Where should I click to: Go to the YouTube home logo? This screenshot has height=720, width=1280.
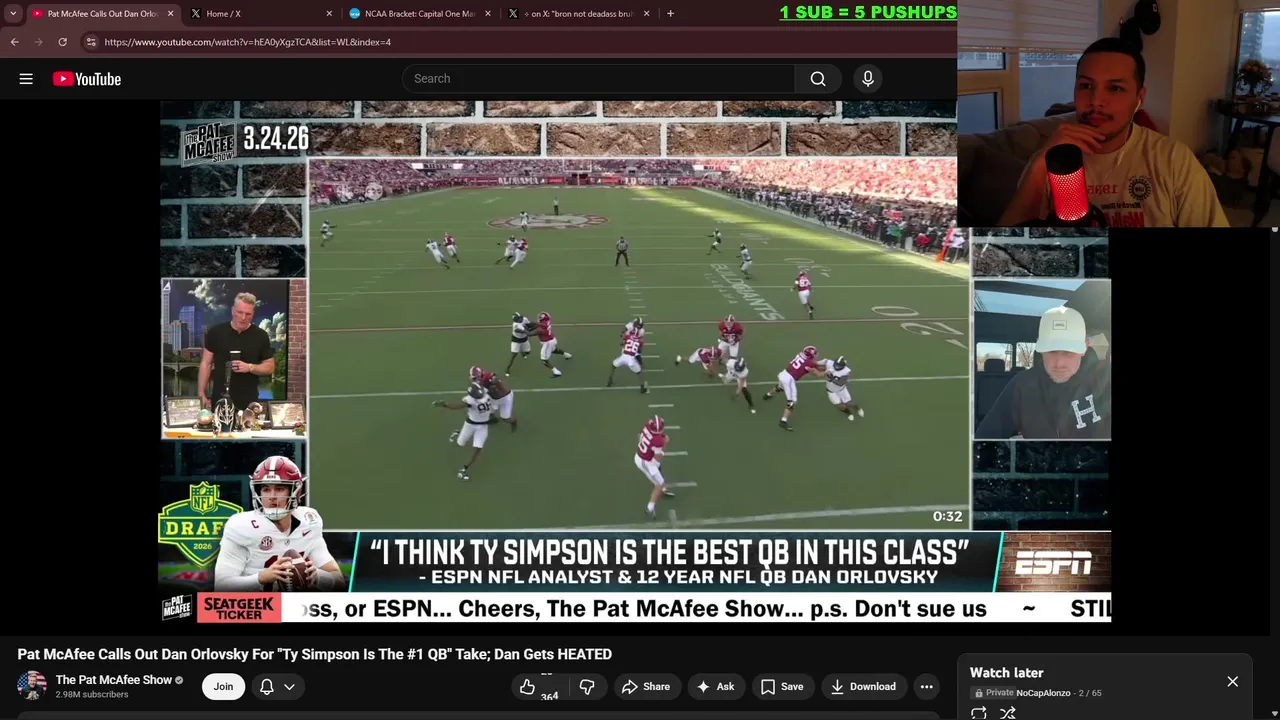pyautogui.click(x=87, y=79)
